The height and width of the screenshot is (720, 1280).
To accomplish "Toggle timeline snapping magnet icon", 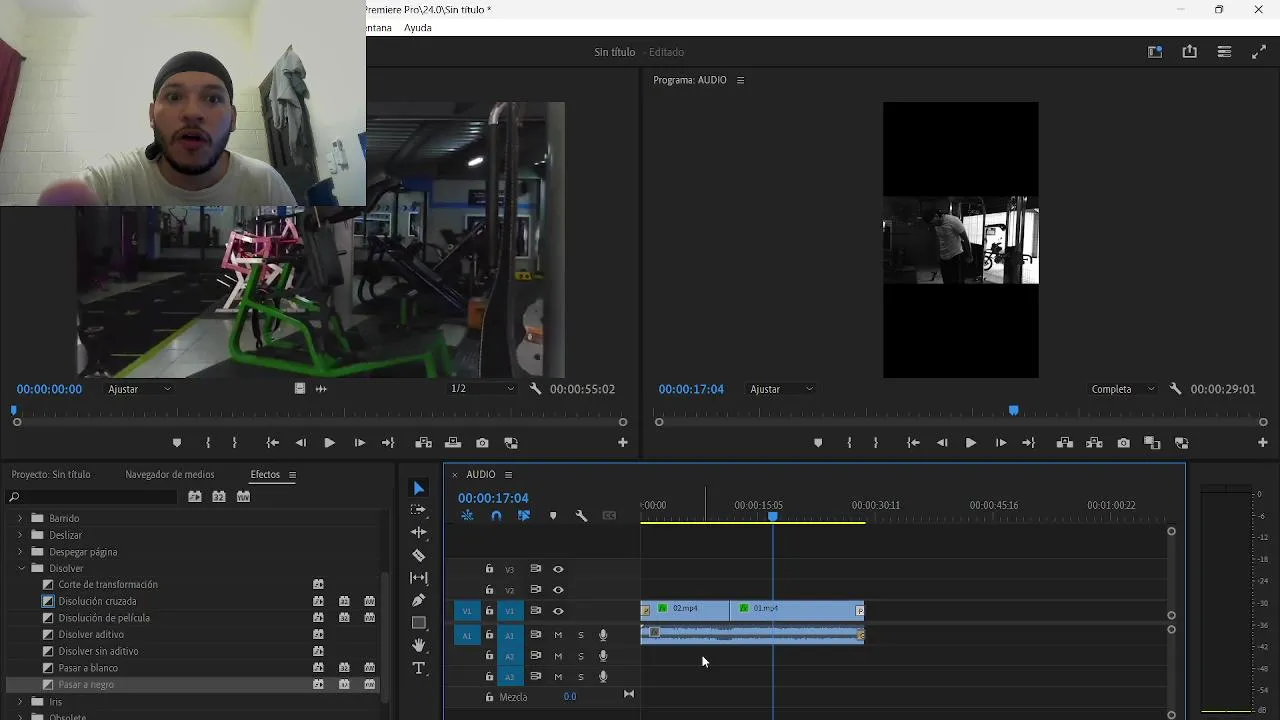I will point(496,516).
